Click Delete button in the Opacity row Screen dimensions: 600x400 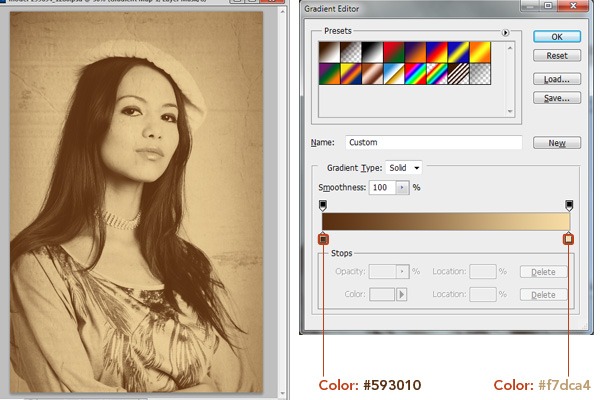pos(543,272)
